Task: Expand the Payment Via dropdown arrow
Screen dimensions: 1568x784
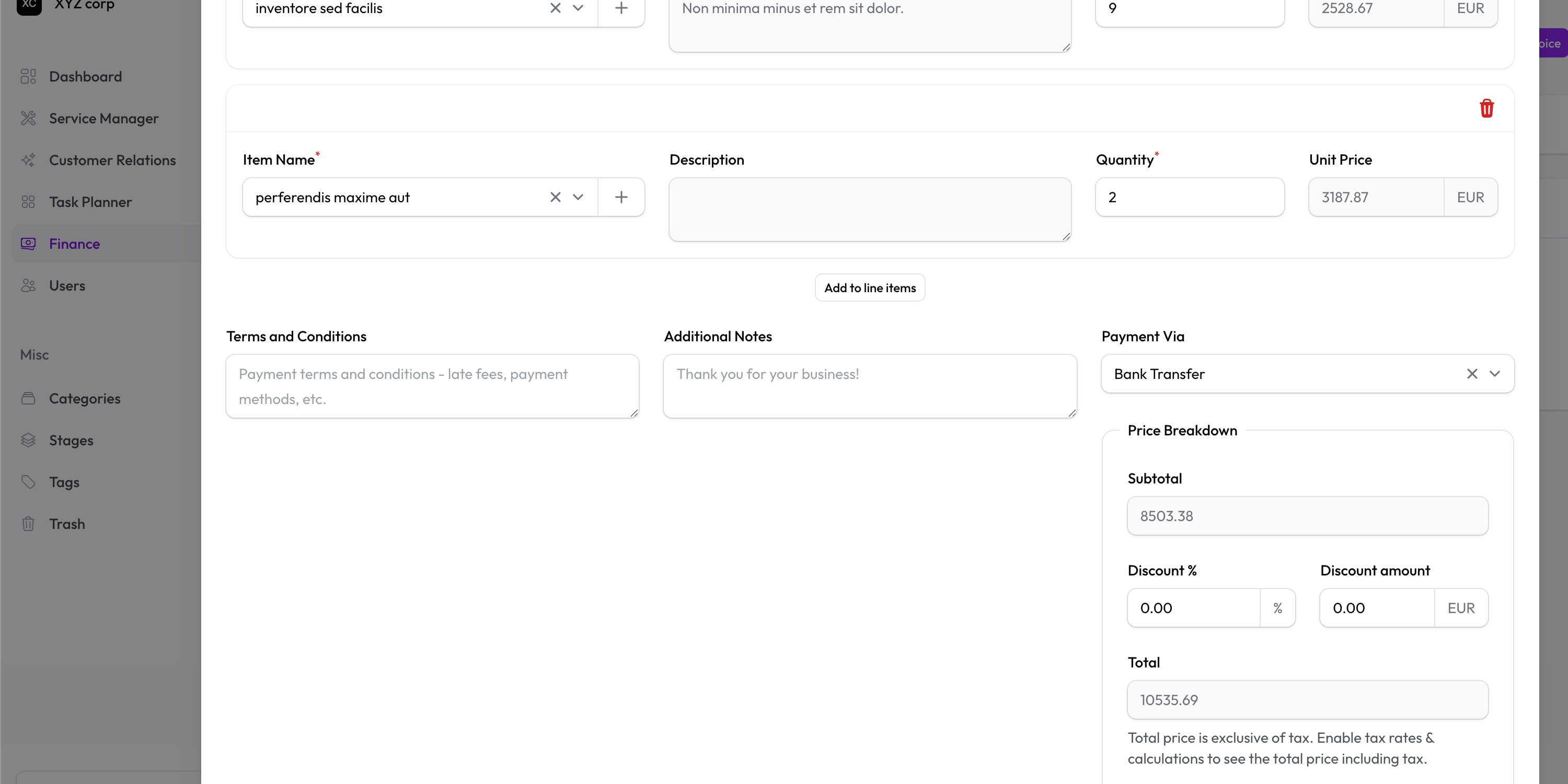Action: coord(1495,374)
